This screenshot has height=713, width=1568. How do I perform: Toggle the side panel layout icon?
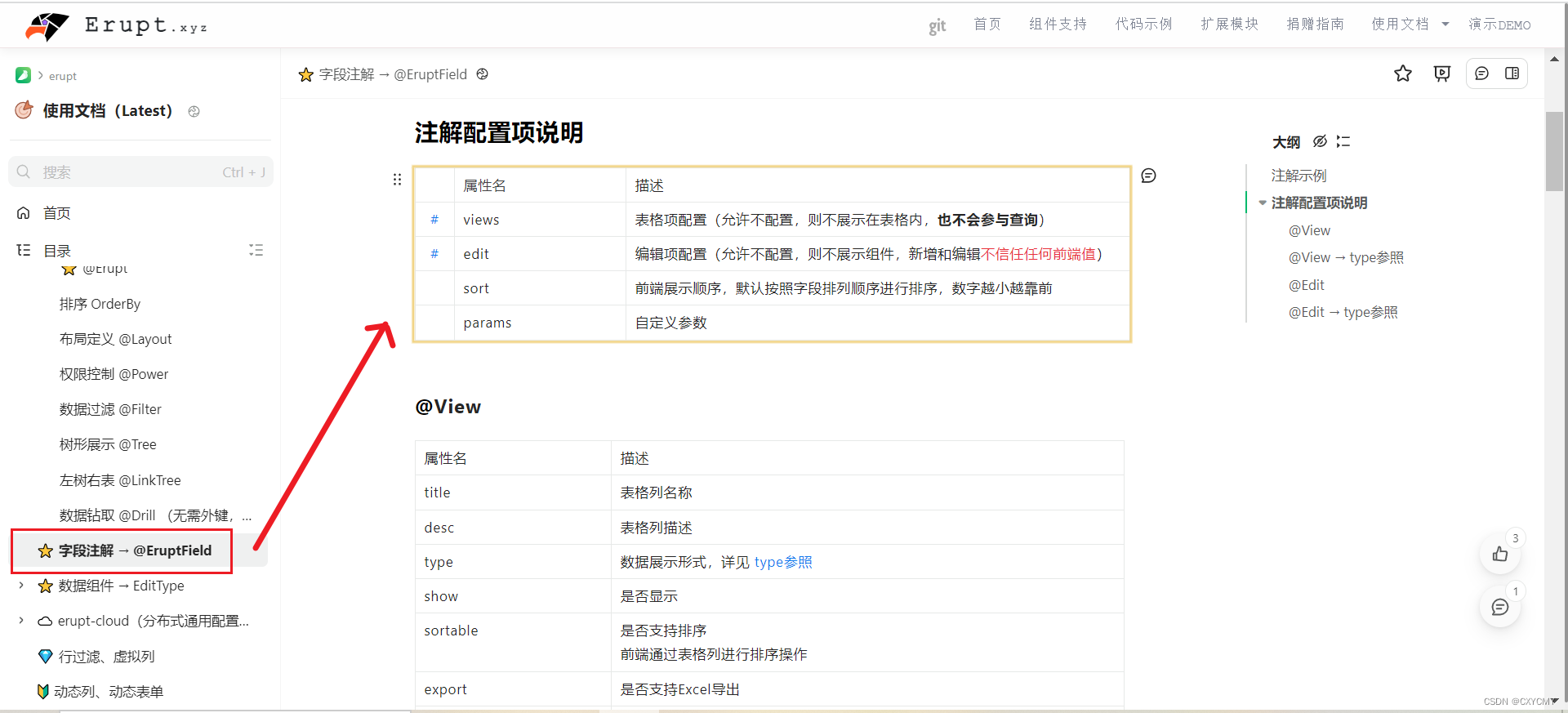coord(1512,74)
